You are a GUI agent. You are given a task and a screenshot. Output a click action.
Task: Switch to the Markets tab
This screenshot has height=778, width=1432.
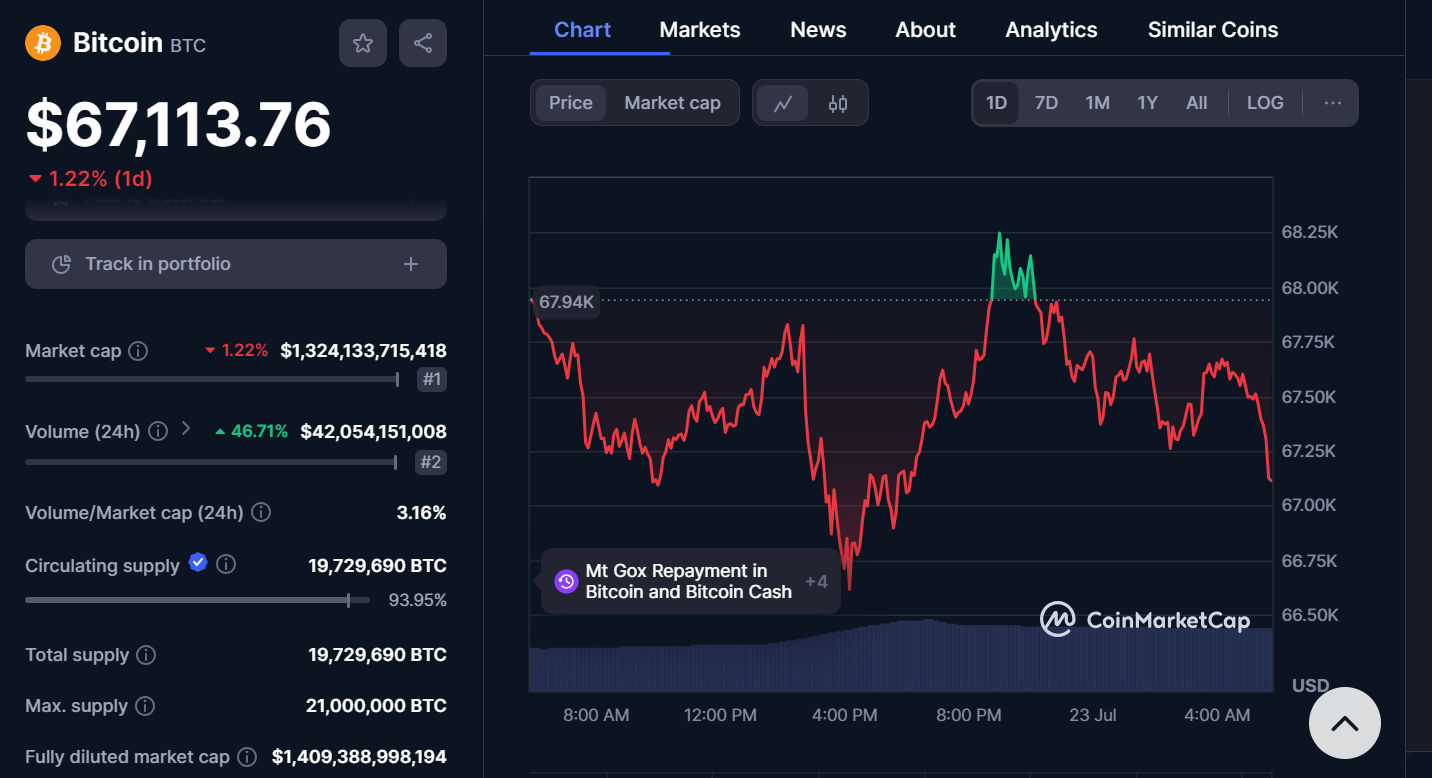pos(700,30)
